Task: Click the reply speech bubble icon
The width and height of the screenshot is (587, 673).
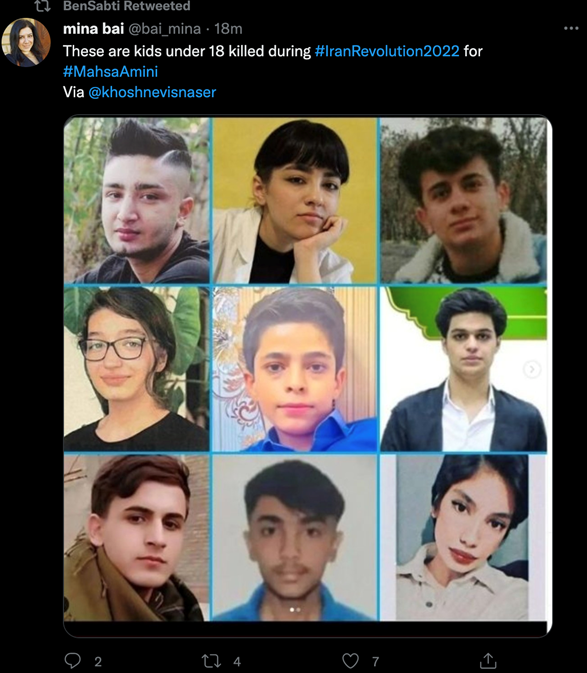Action: point(73,661)
